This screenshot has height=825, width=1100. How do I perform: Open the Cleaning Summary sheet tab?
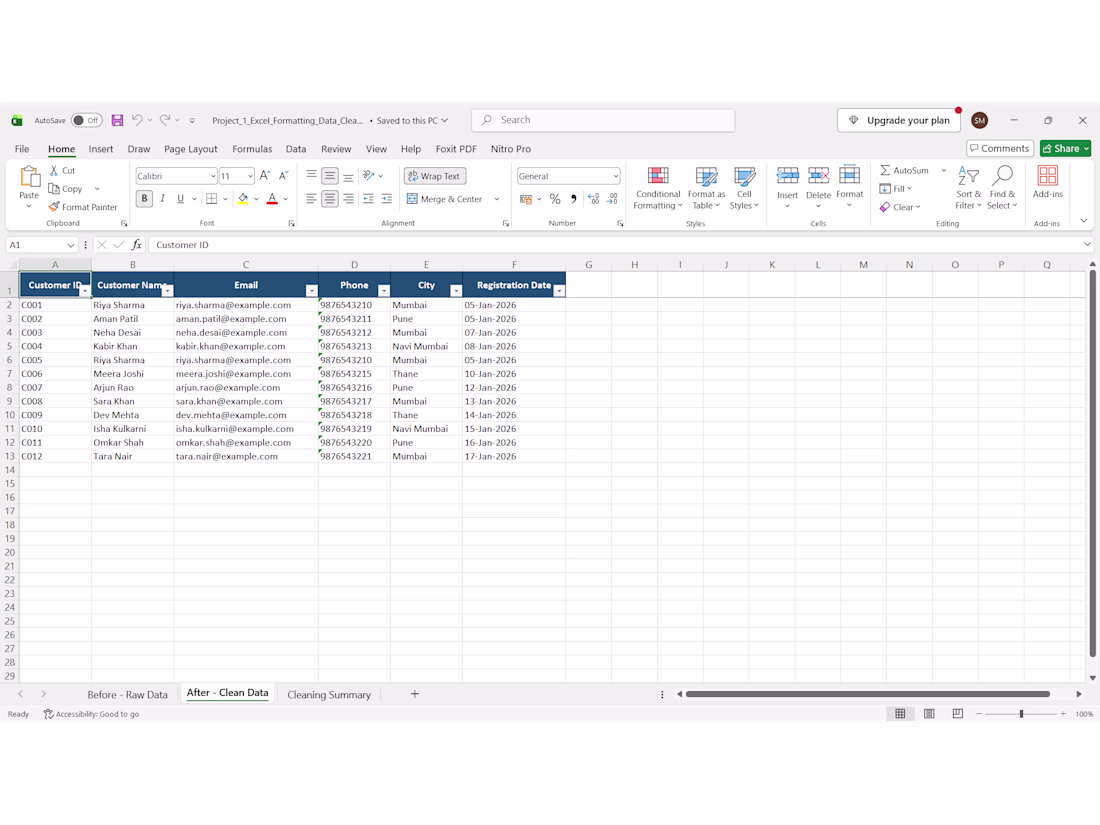coord(329,695)
